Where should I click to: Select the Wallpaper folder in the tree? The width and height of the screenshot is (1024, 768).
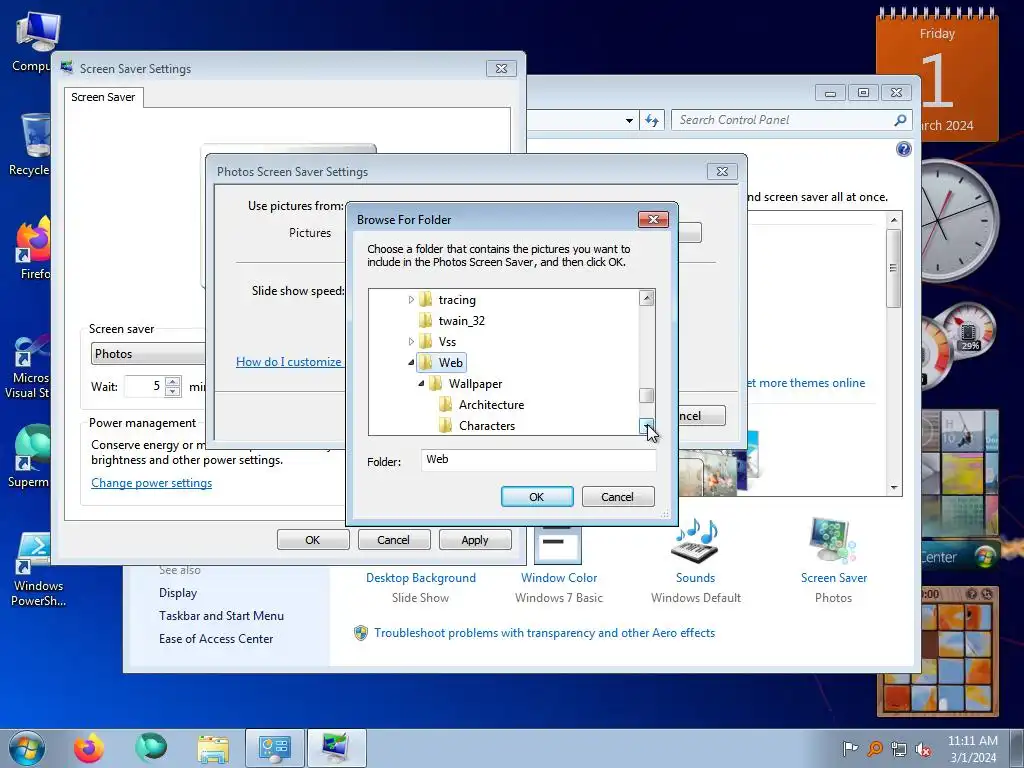click(x=475, y=384)
